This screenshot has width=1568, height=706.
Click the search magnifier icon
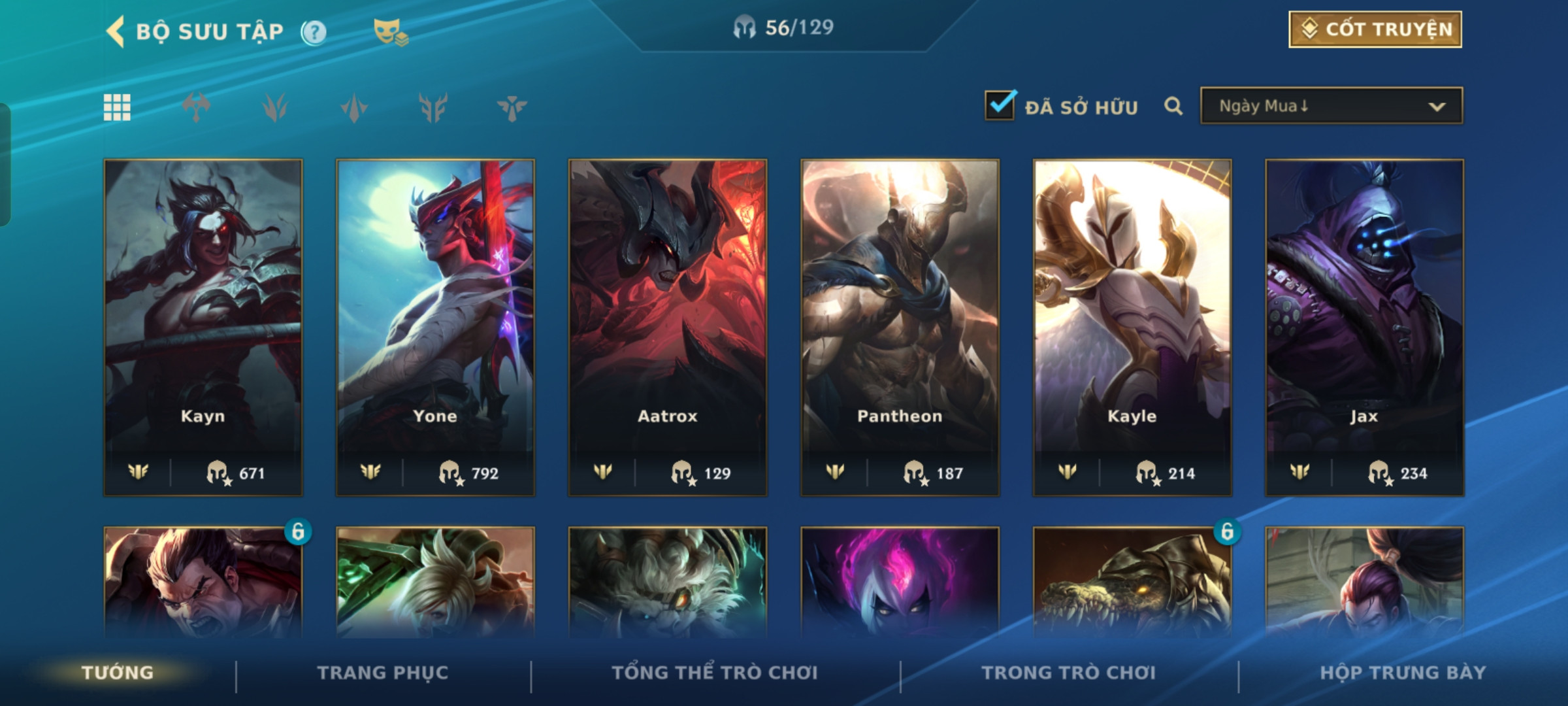[1173, 106]
